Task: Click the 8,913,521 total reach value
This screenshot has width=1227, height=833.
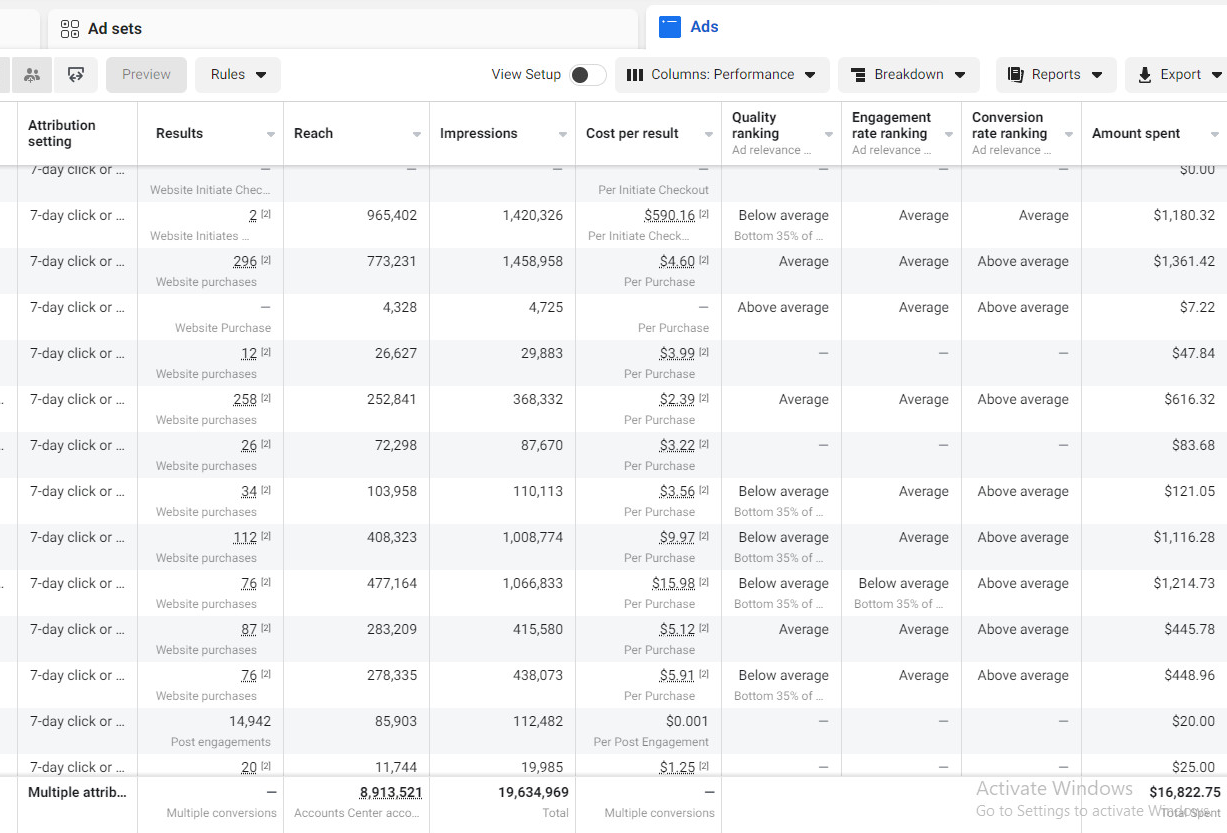Action: (x=391, y=792)
